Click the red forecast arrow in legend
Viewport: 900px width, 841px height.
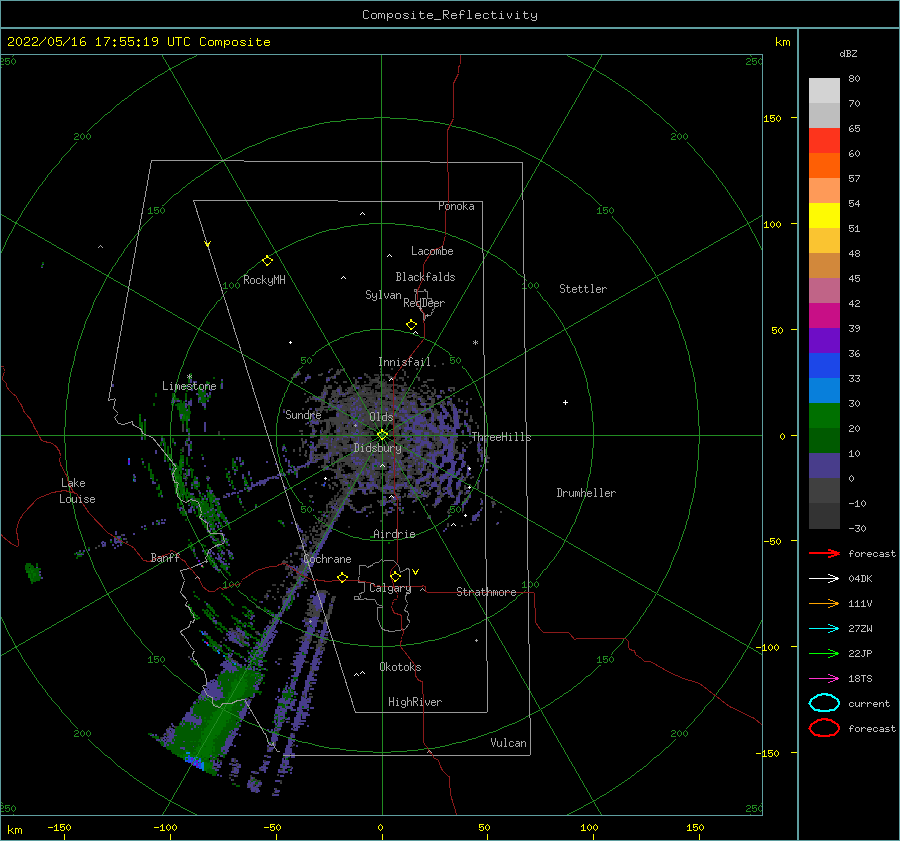[824, 553]
